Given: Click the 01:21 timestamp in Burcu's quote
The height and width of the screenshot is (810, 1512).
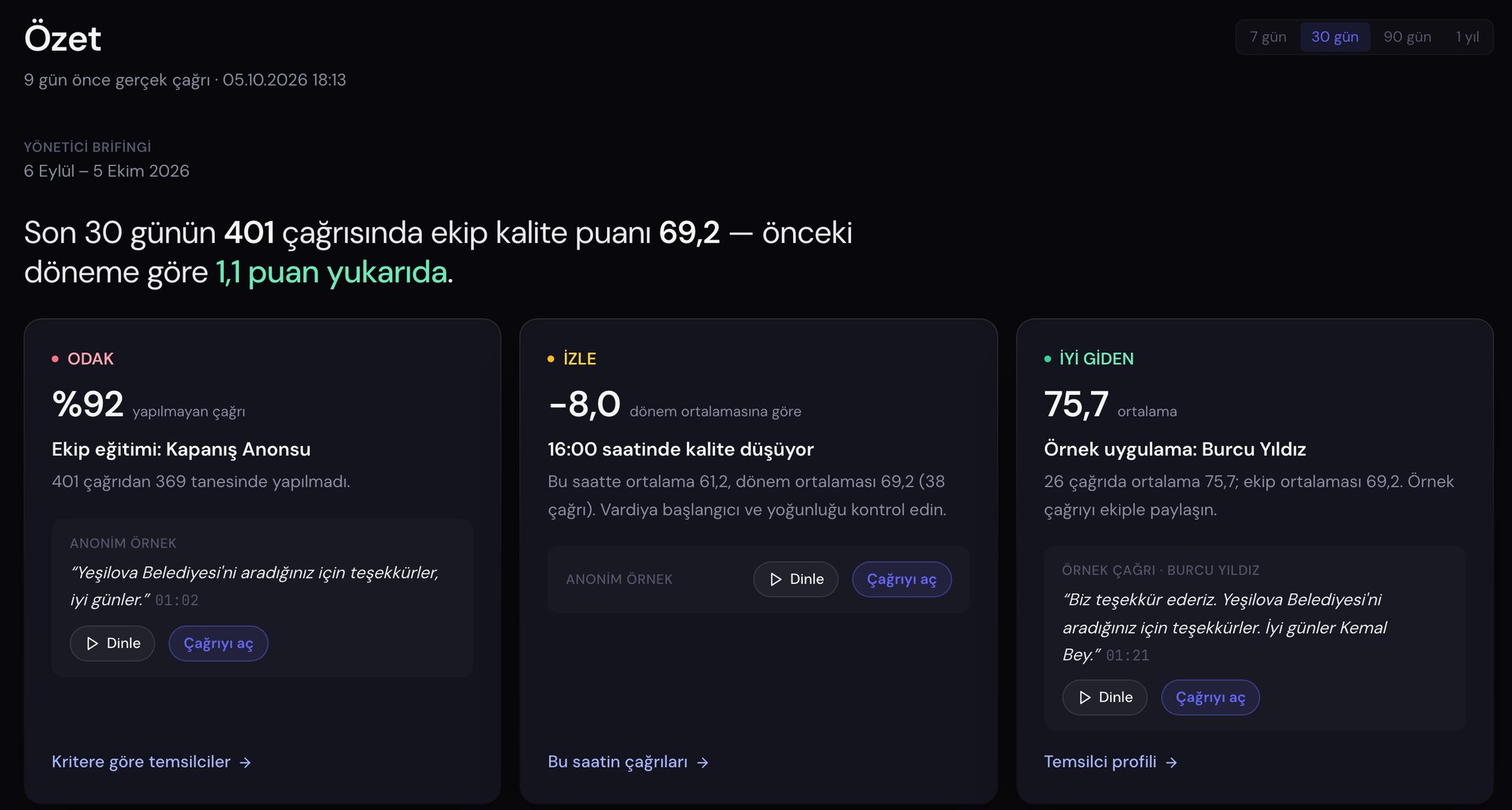Looking at the screenshot, I should pos(1127,656).
